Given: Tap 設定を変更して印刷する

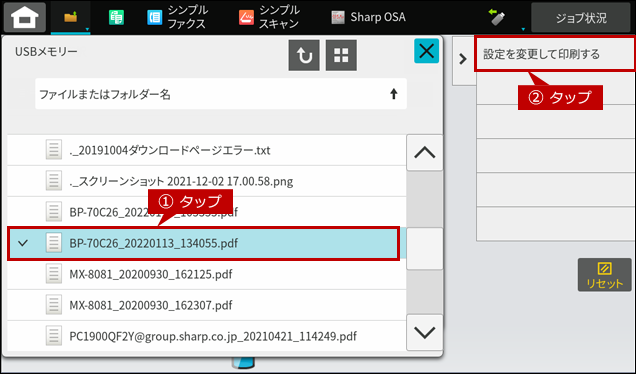Looking at the screenshot, I should click(554, 54).
